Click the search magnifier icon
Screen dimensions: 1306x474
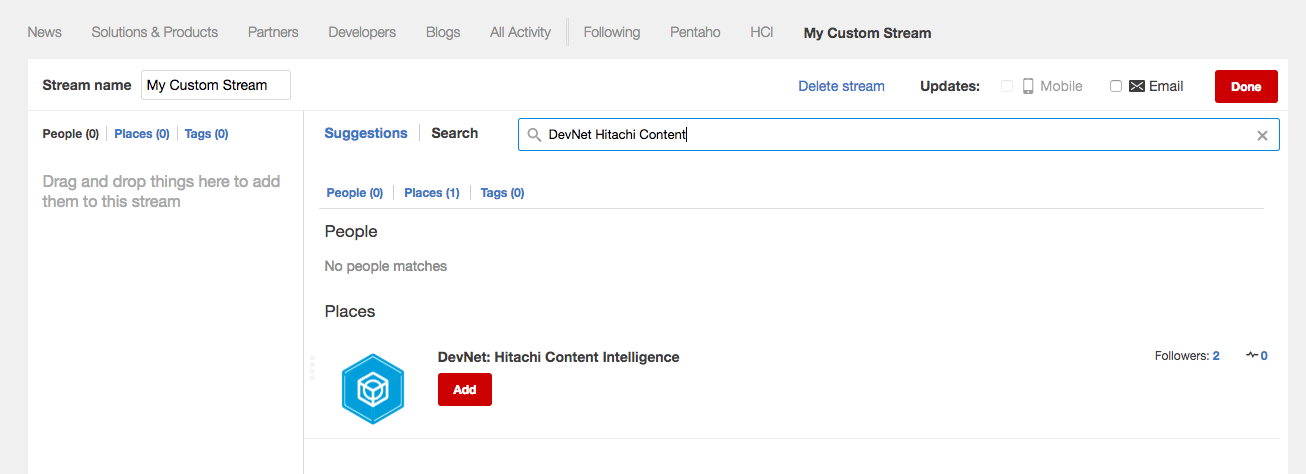click(534, 135)
